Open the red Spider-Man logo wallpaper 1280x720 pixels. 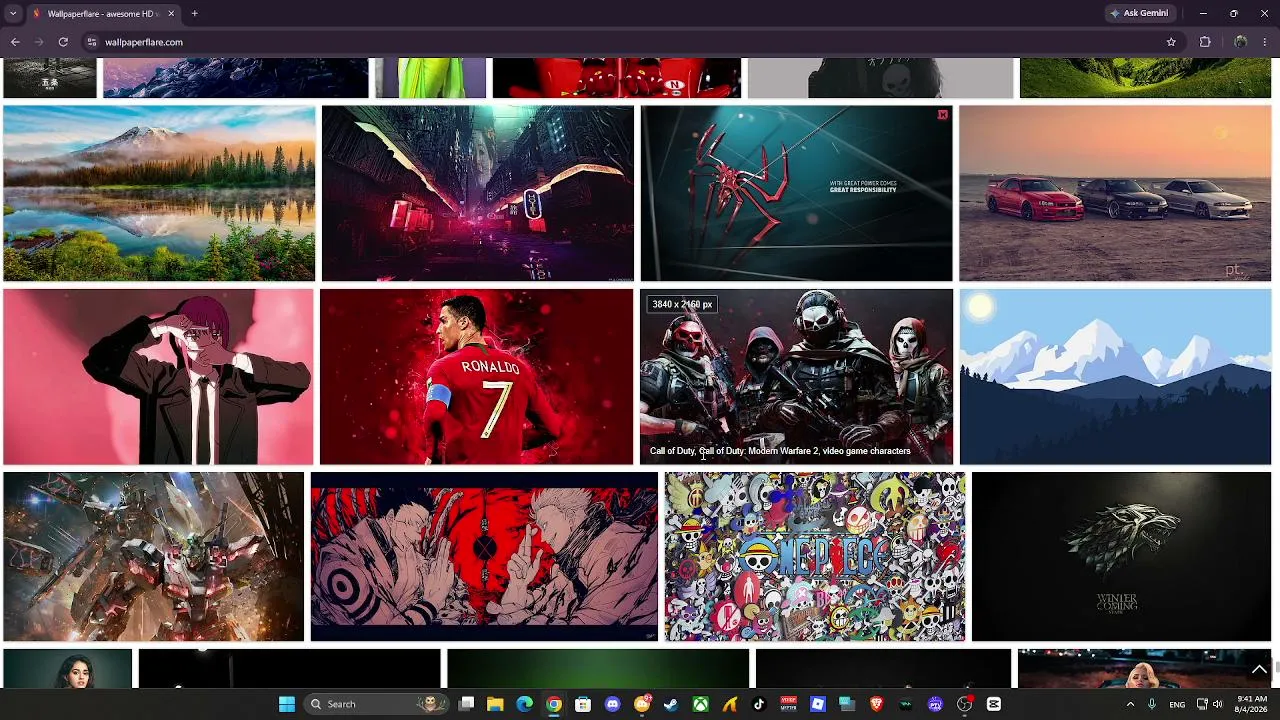[797, 194]
